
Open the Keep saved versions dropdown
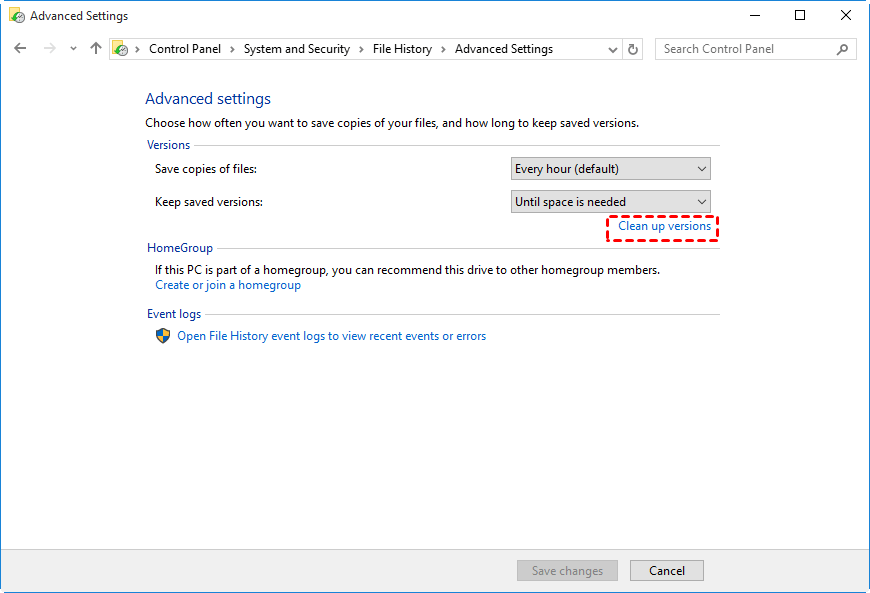click(610, 202)
